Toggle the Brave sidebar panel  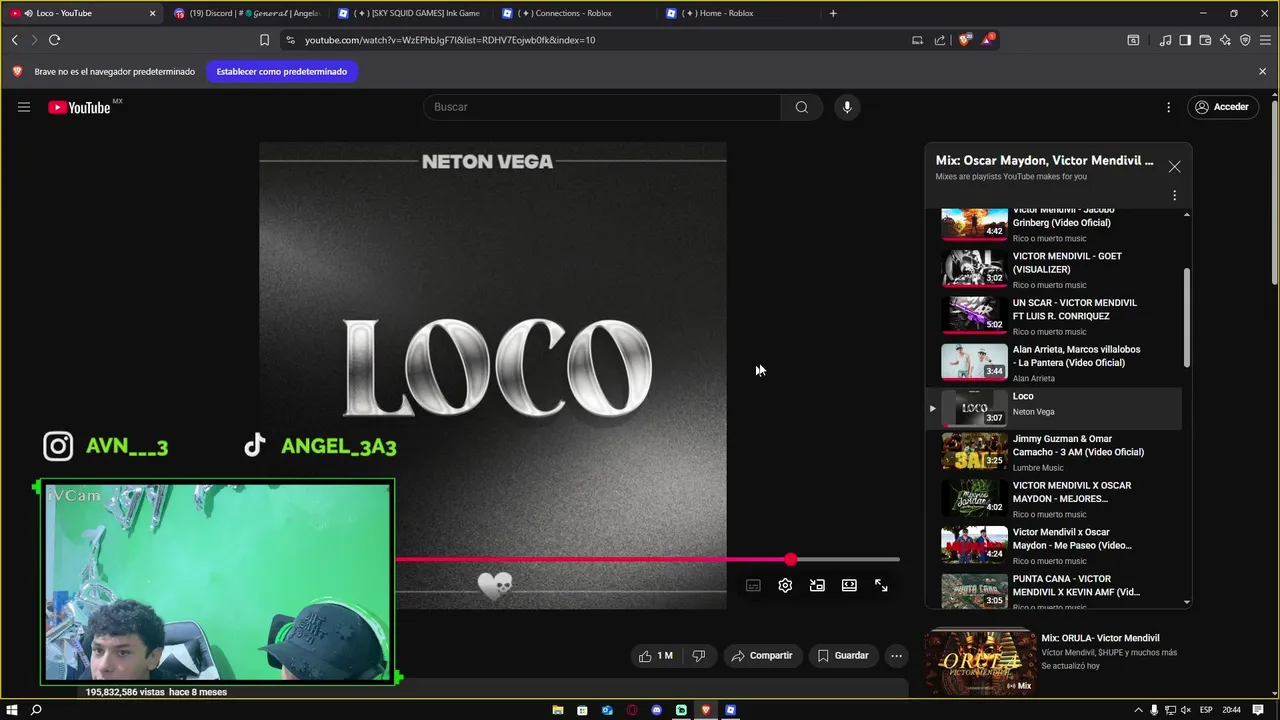click(x=1185, y=40)
